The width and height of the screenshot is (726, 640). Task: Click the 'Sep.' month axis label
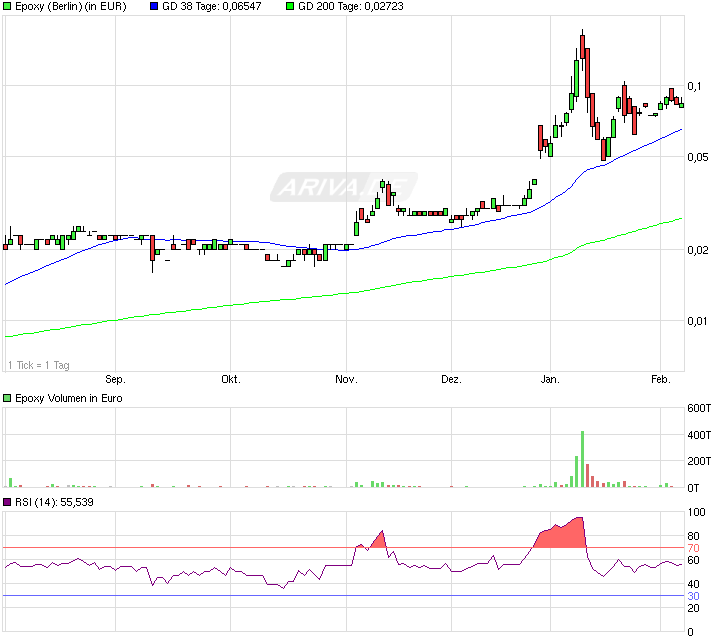coord(115,380)
